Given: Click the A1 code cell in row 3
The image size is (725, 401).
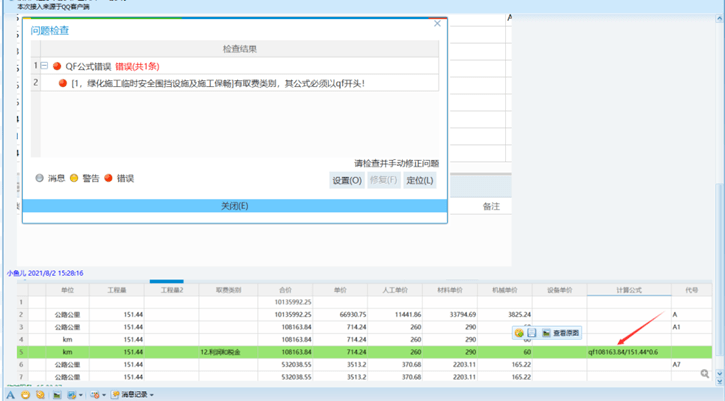Looking at the screenshot, I should [x=691, y=327].
